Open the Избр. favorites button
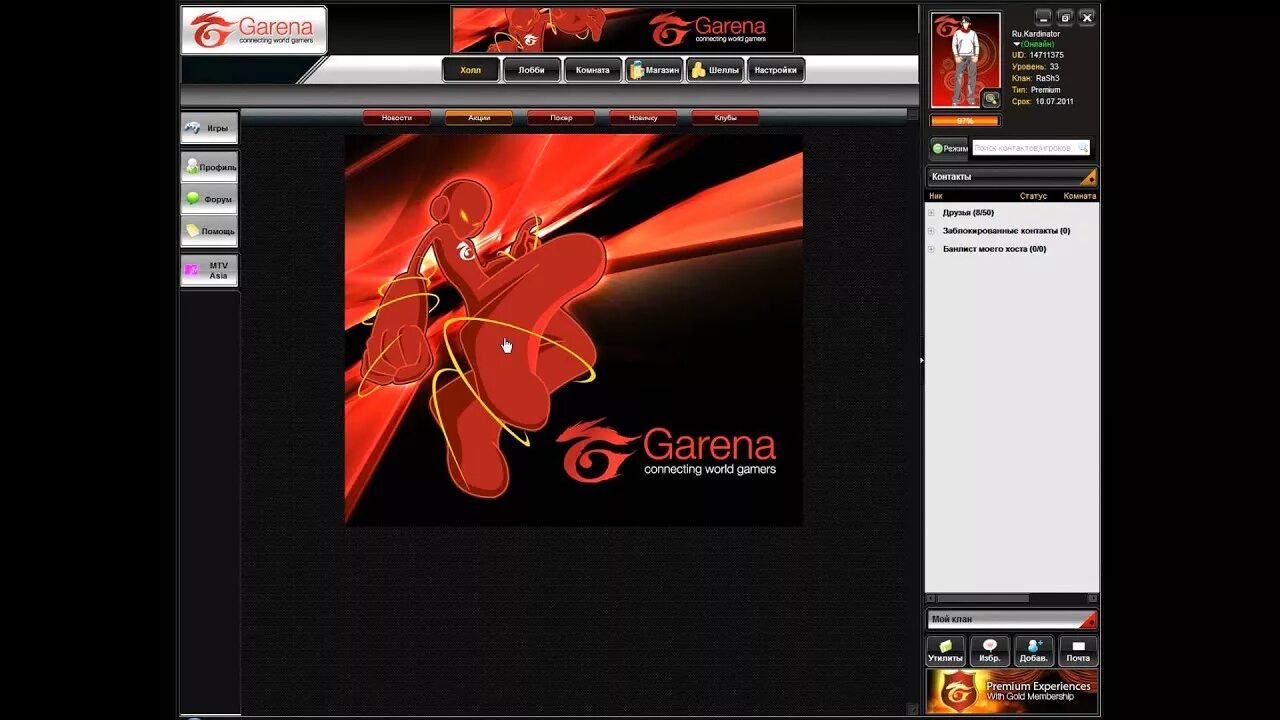Viewport: 1280px width, 720px height. click(990, 651)
